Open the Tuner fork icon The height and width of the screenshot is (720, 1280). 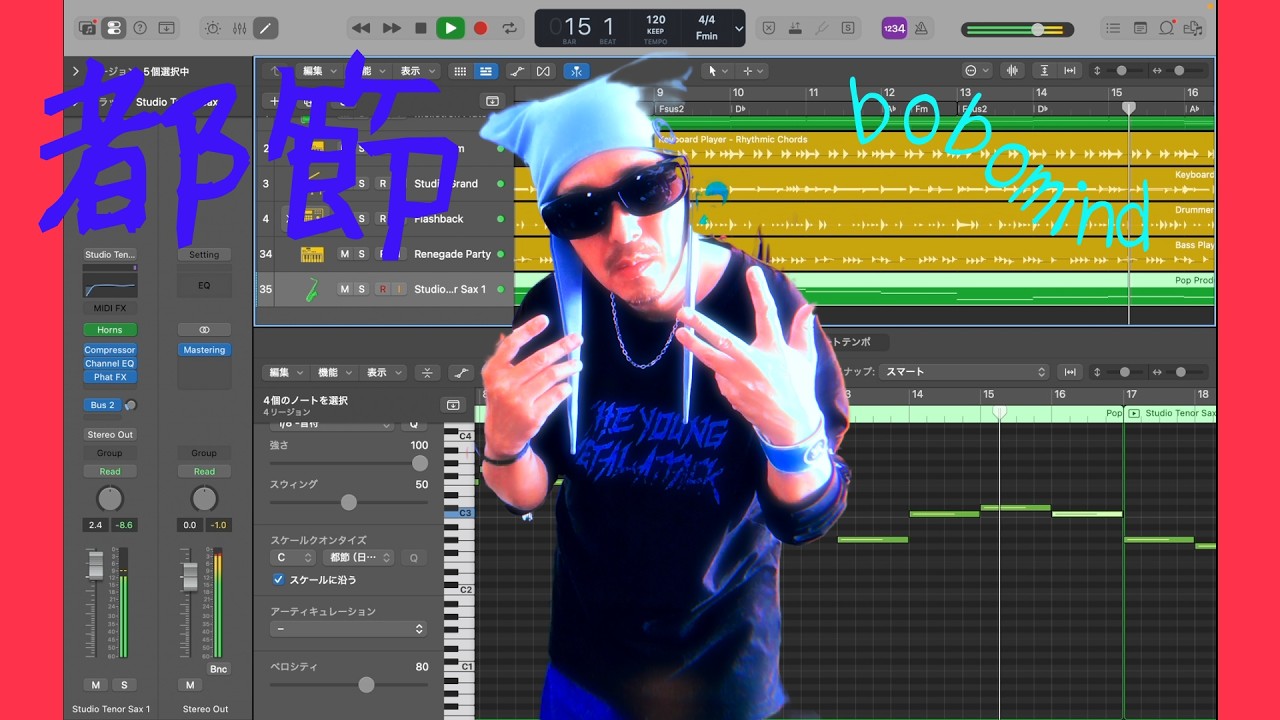pyautogui.click(x=822, y=28)
